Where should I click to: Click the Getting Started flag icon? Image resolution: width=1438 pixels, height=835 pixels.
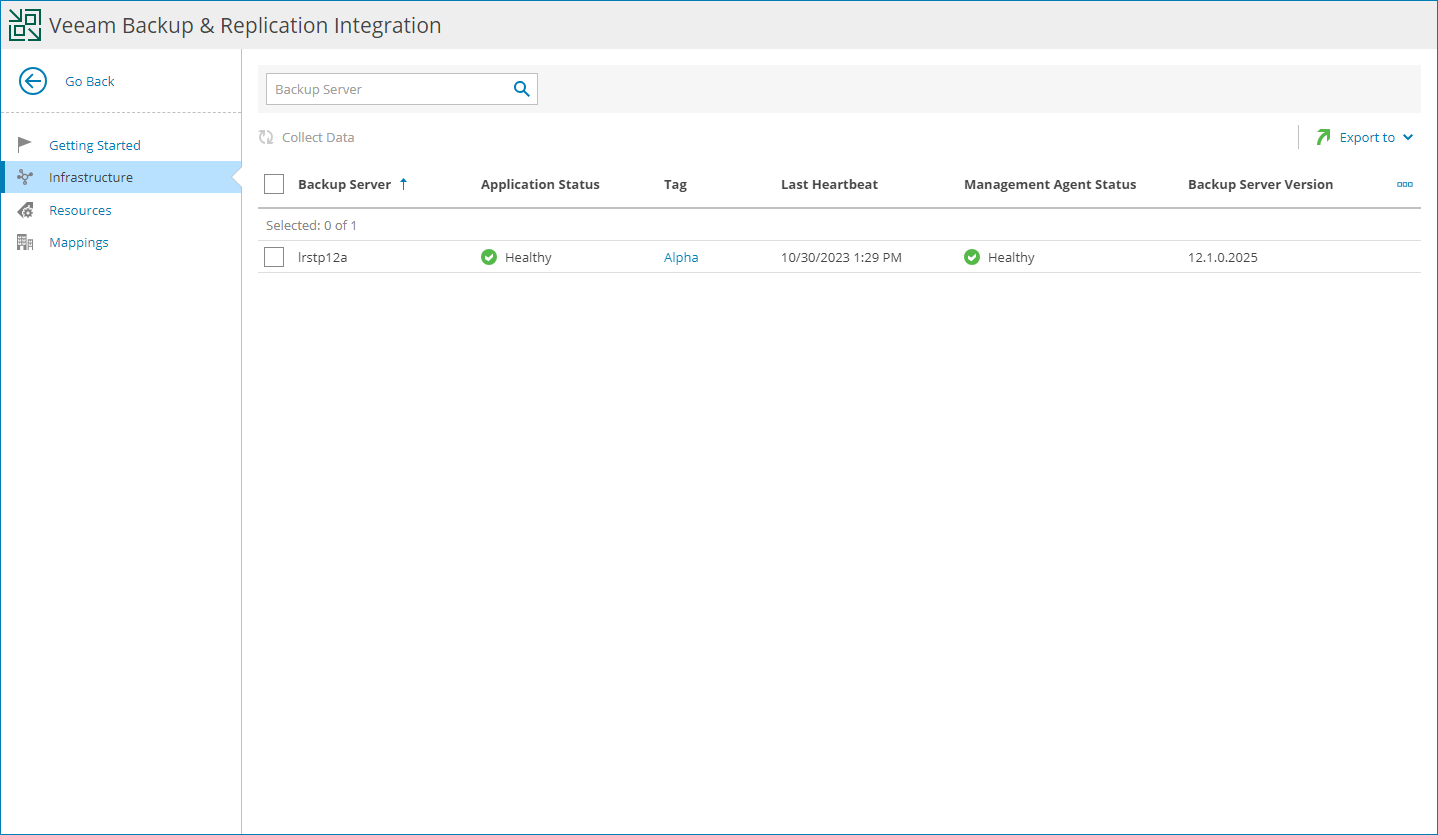25,144
